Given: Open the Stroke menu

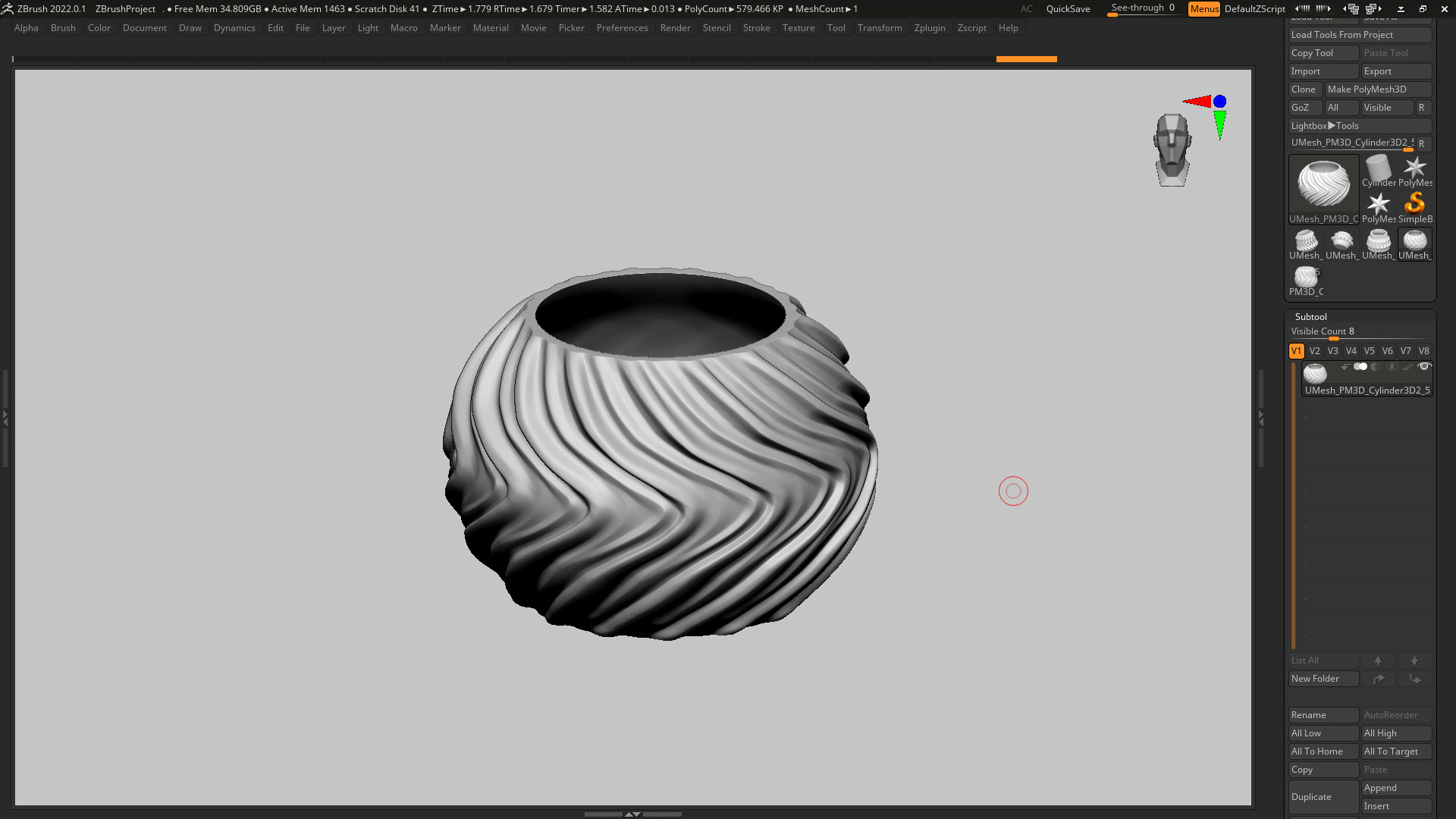Looking at the screenshot, I should coord(756,28).
